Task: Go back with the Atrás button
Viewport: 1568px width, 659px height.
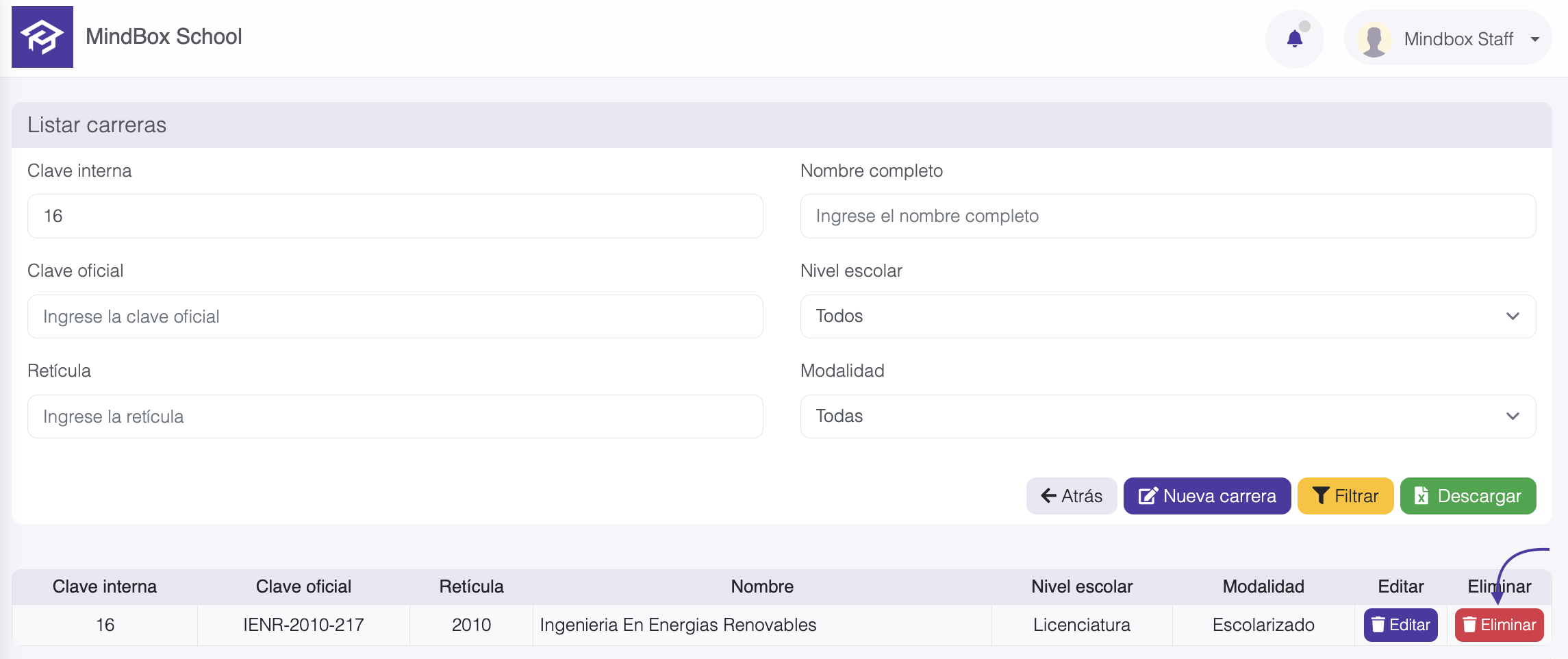Action: 1071,495
